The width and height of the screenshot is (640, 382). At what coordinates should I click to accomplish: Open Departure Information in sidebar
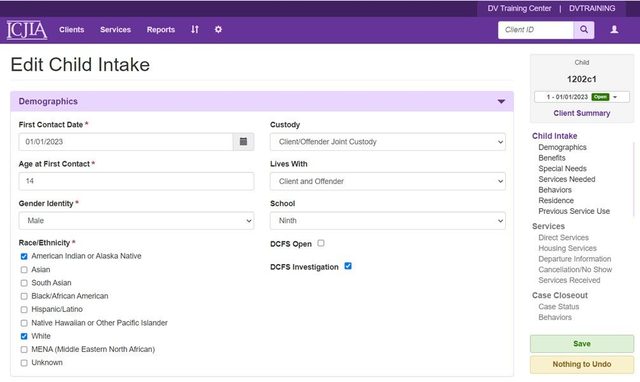pyautogui.click(x=575, y=259)
